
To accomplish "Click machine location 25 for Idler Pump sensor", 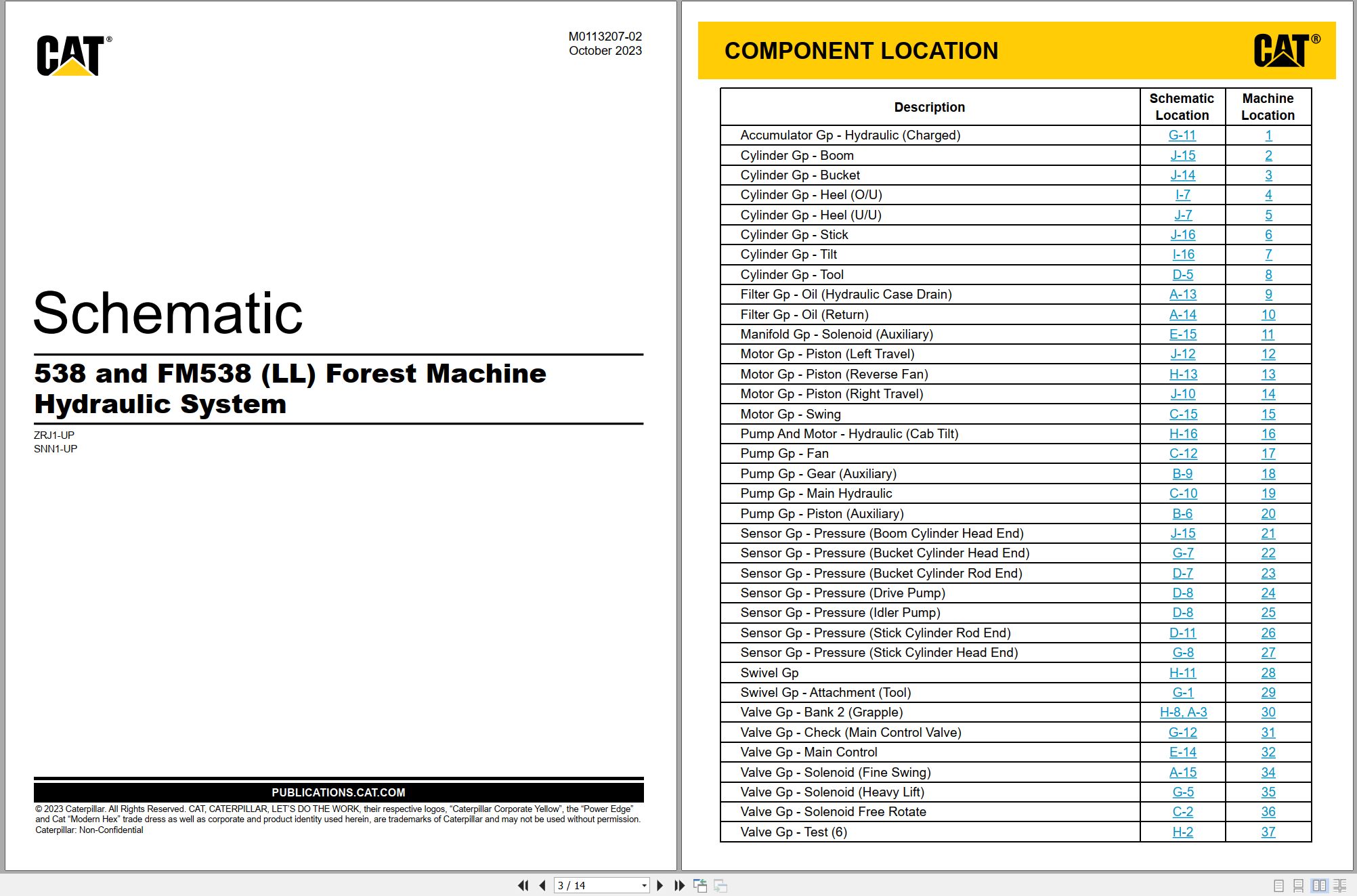I will [x=1268, y=612].
